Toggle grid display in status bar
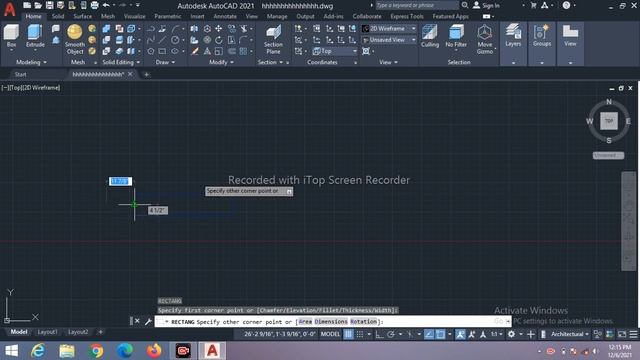Screen dimensions: 640x360 (348, 334)
